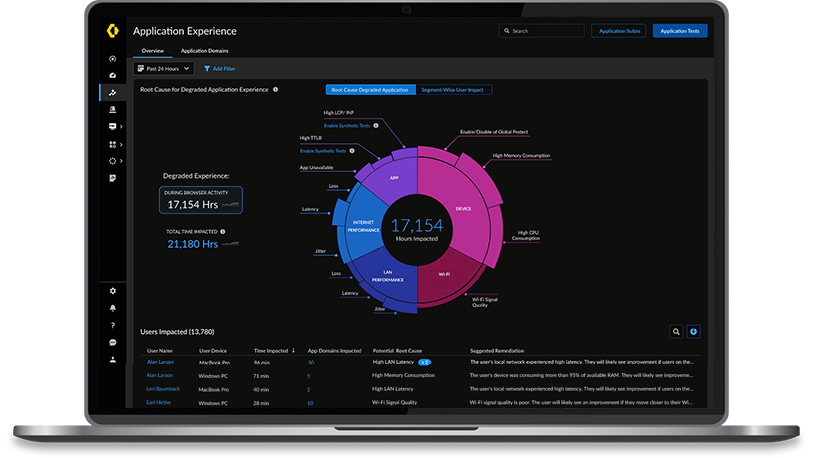Viewport: 813px width, 458px height.
Task: Click into the Search field
Action: click(540, 31)
